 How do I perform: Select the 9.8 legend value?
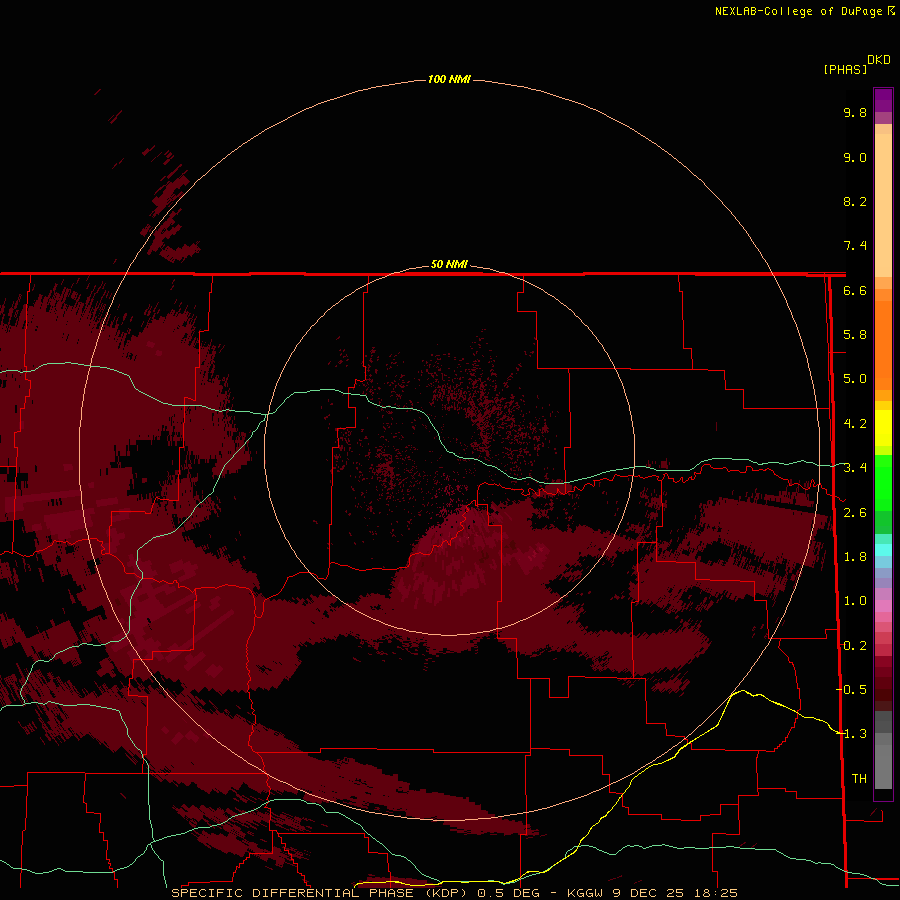(855, 112)
